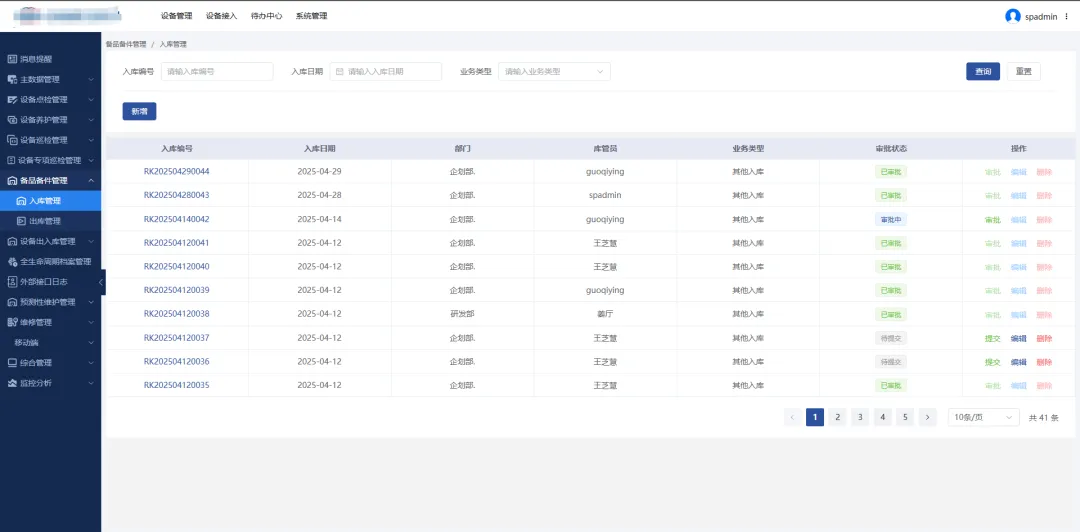The image size is (1080, 532).
Task: Click the 入库管理 submenu icon
Action: (21, 201)
